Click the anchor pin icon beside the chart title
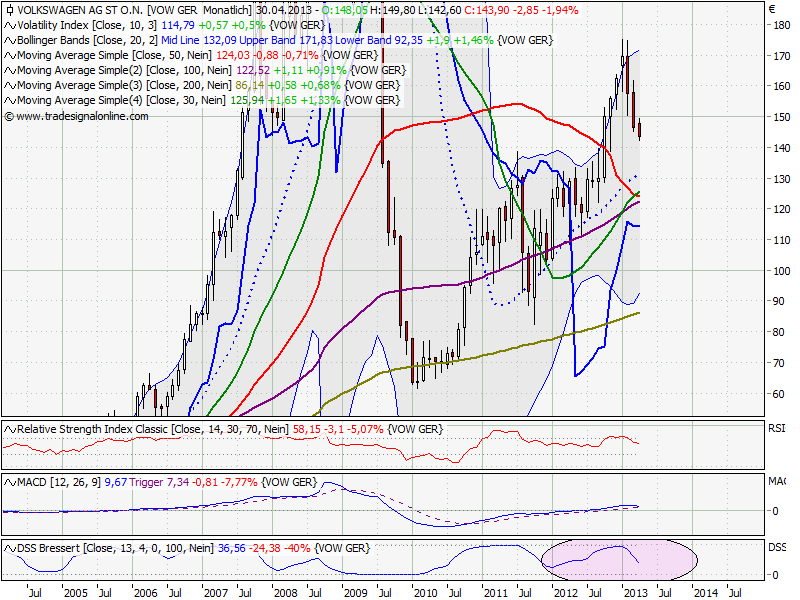 [x=9, y=10]
